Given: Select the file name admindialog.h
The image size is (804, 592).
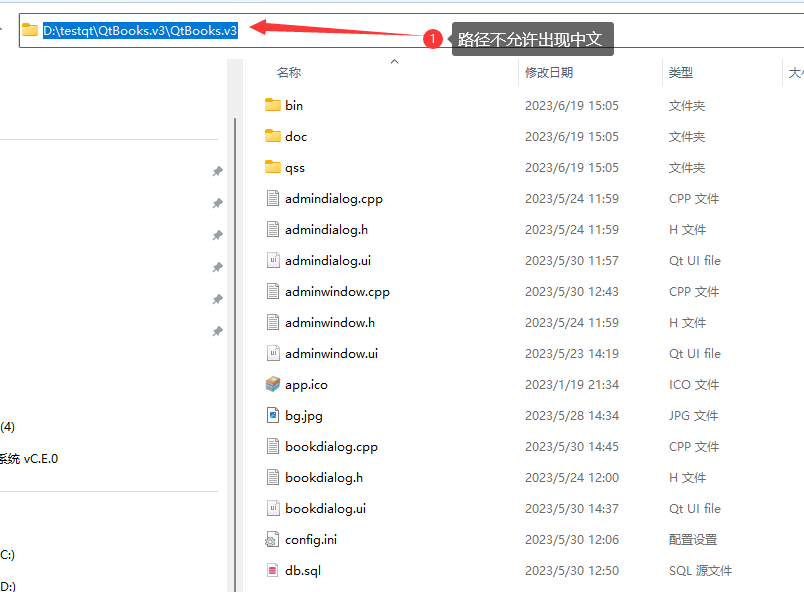Looking at the screenshot, I should [x=327, y=230].
